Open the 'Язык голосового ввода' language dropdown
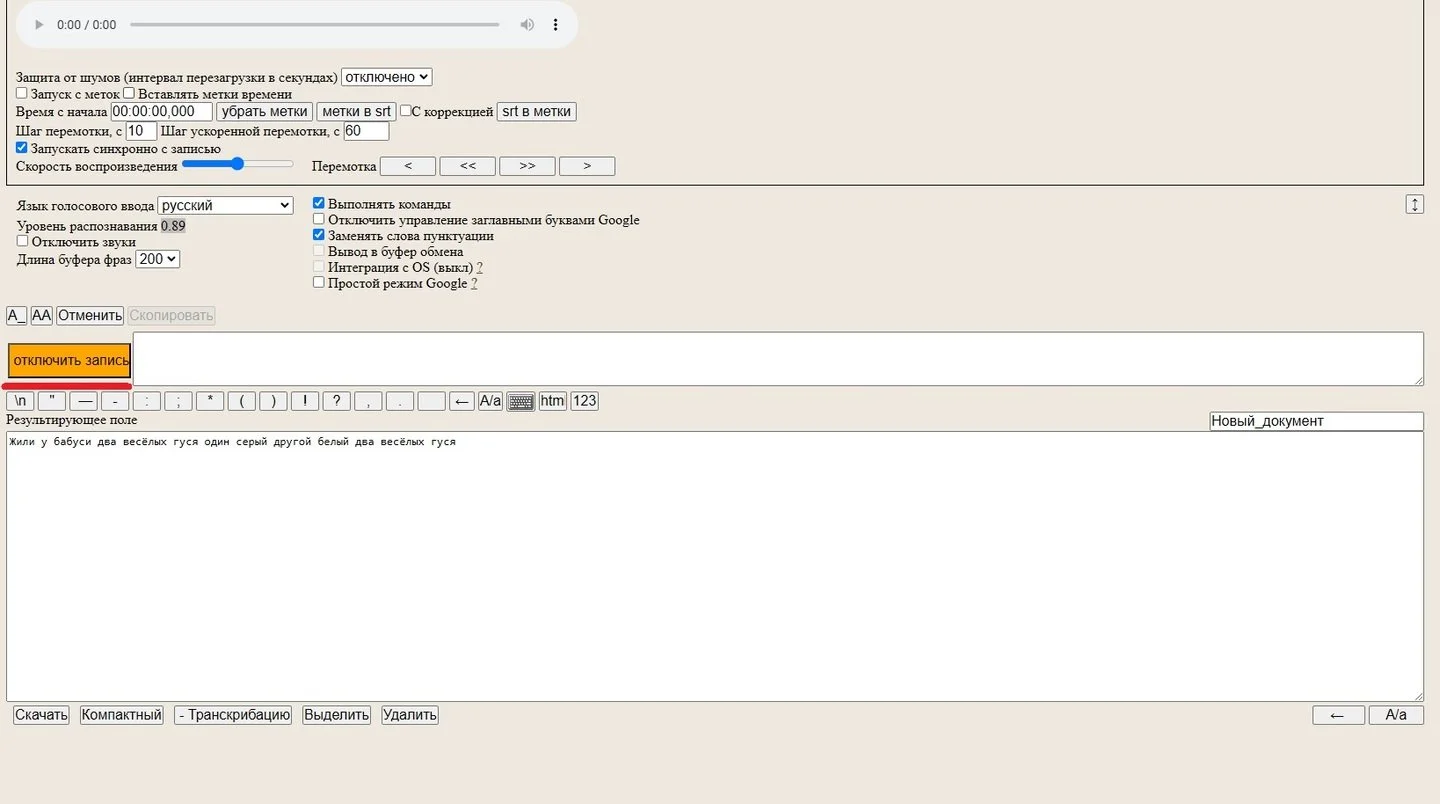The image size is (1440, 804). pos(225,205)
